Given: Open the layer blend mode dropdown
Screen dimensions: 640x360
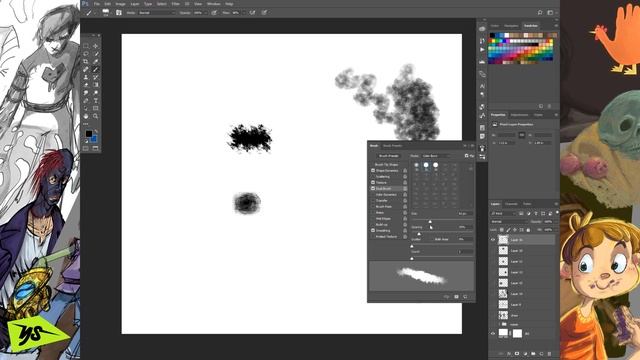Looking at the screenshot, I should tap(509, 221).
